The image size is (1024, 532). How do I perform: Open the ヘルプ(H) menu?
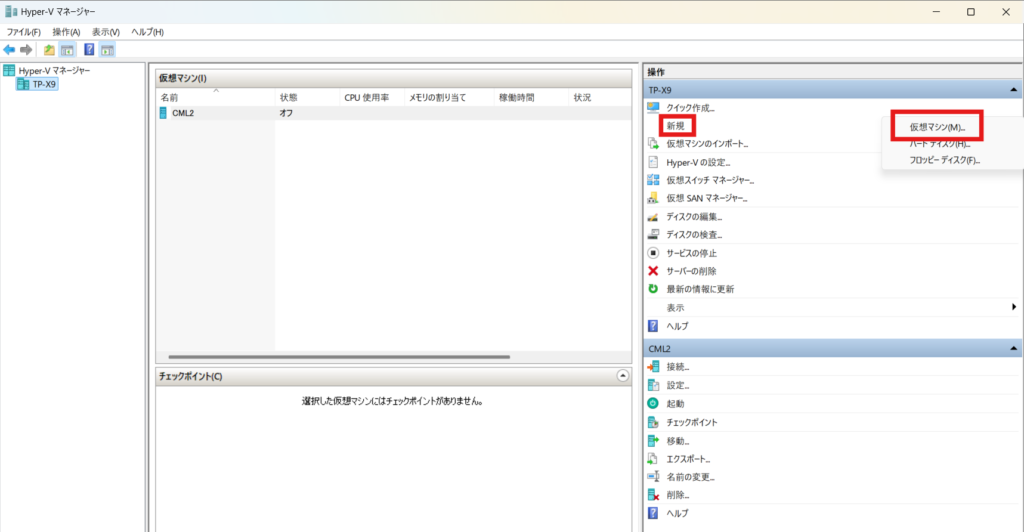click(148, 32)
